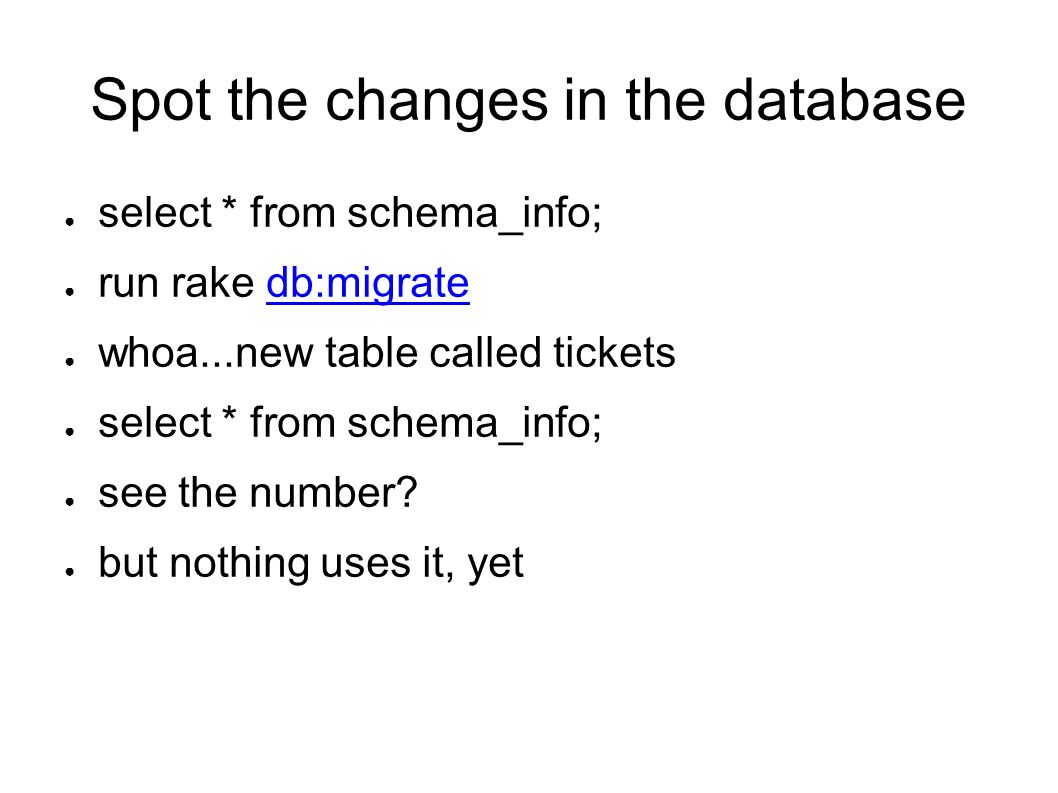Click the schema_info query line below the tickets bullet
This screenshot has height=793, width=1058.
[350, 423]
